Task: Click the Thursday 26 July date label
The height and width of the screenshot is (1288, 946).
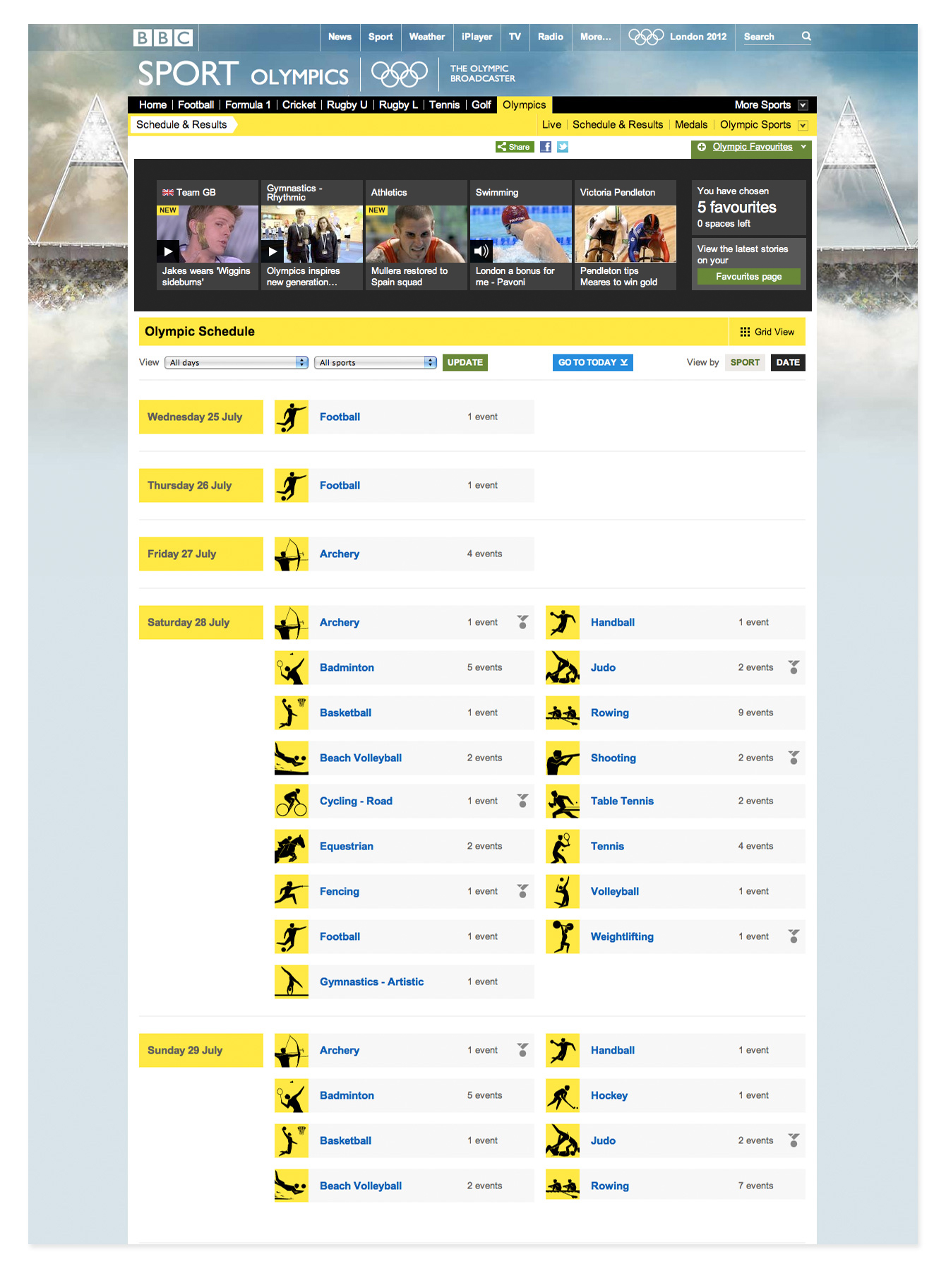Action: (201, 485)
